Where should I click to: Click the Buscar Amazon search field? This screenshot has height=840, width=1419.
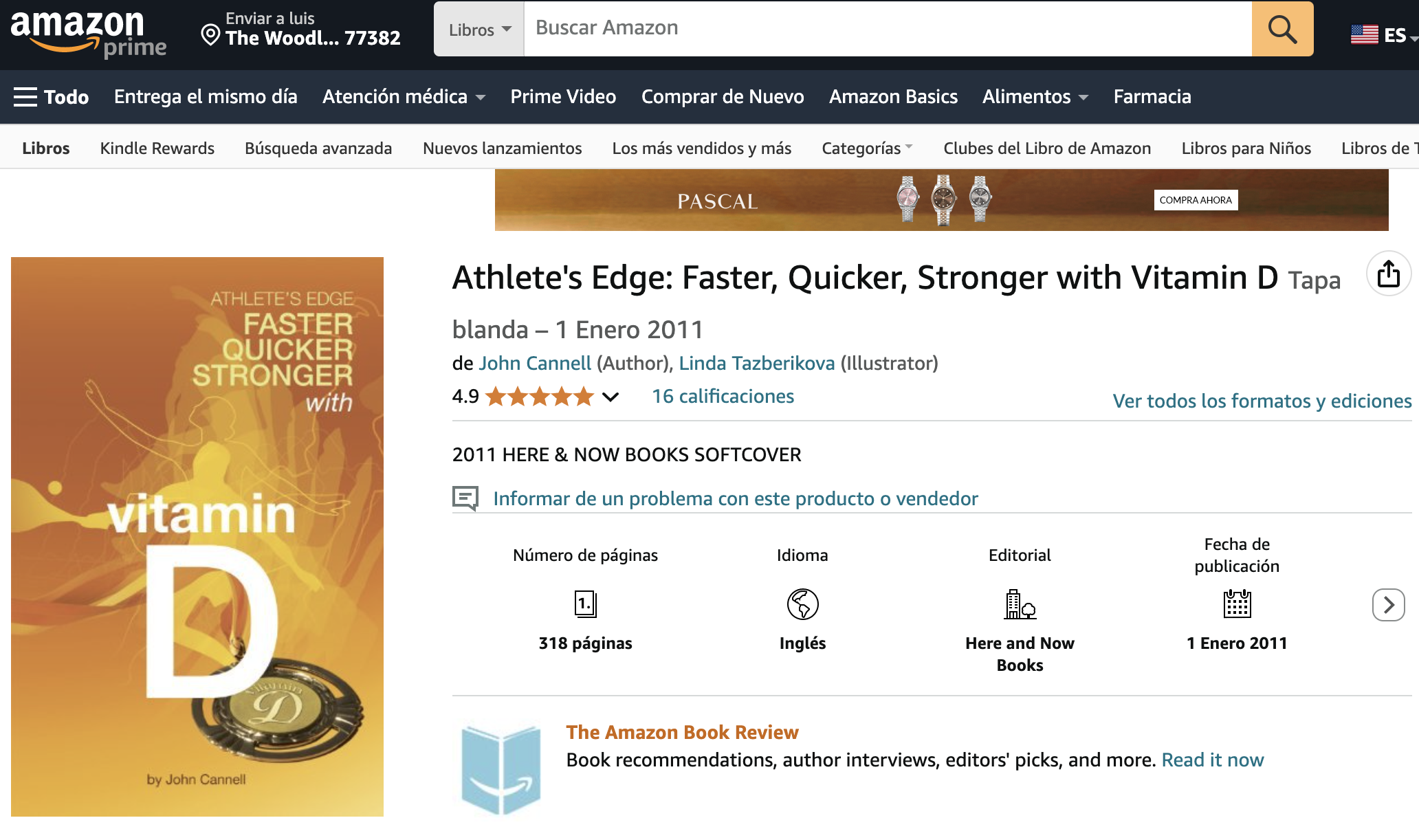(887, 28)
